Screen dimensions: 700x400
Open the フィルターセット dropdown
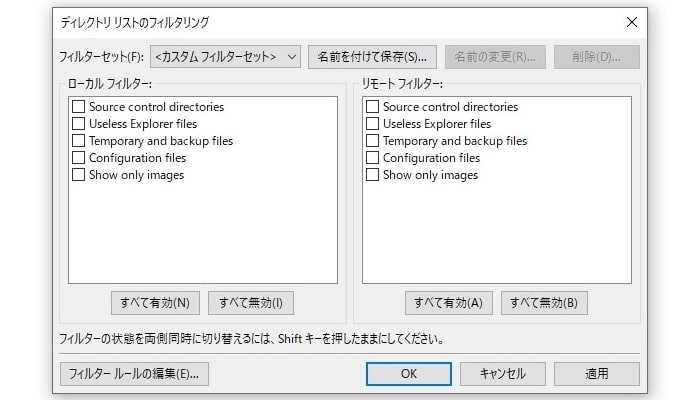pyautogui.click(x=225, y=57)
